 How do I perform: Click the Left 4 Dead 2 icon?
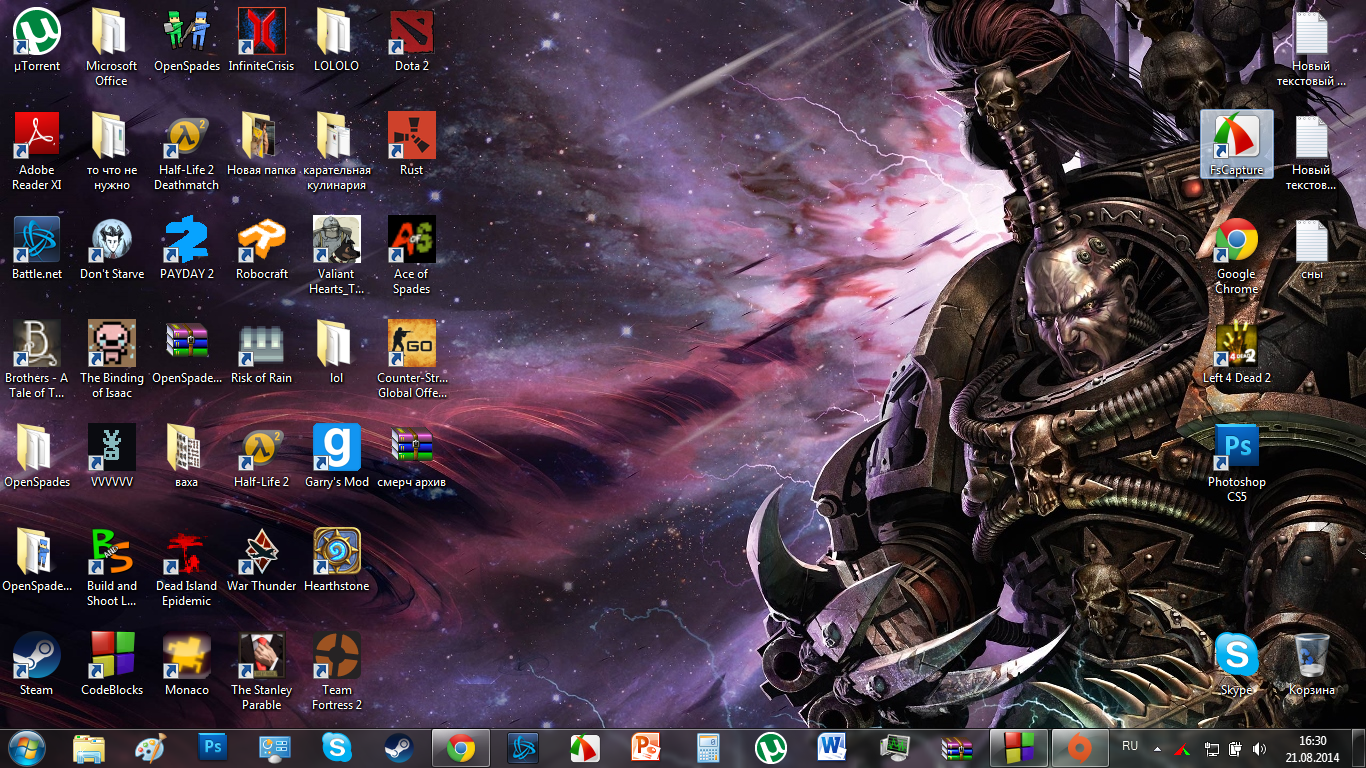1236,345
